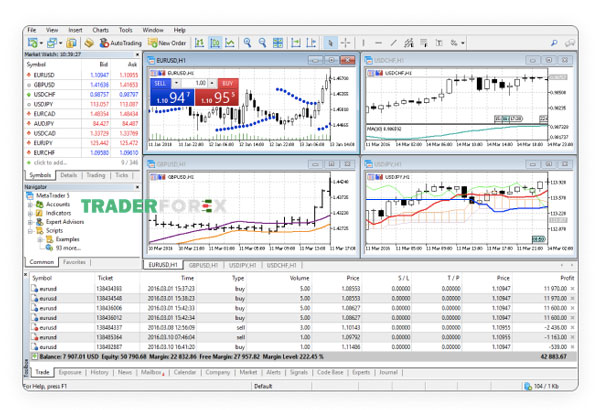Open the Tools menu
Screen dimensions: 600x410
point(126,30)
